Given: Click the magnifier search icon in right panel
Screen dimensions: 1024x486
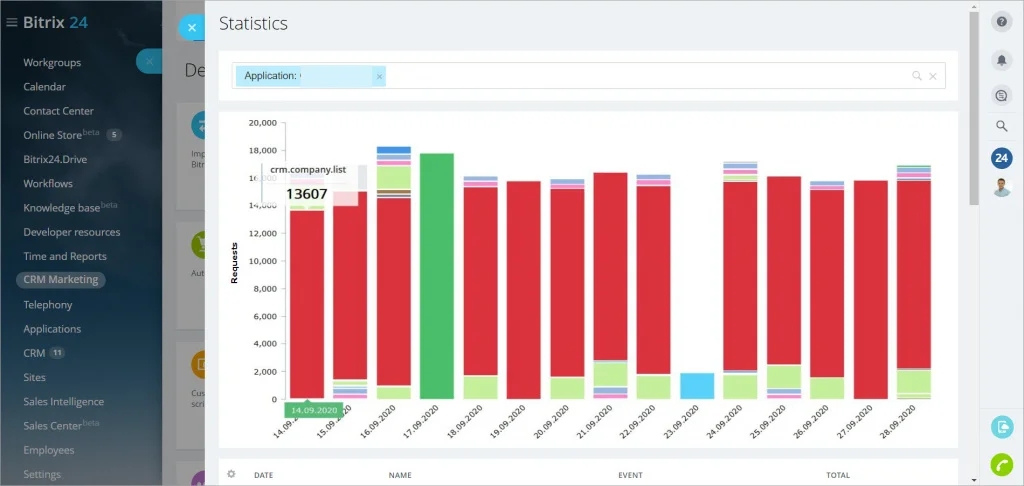Looking at the screenshot, I should coord(1001,126).
